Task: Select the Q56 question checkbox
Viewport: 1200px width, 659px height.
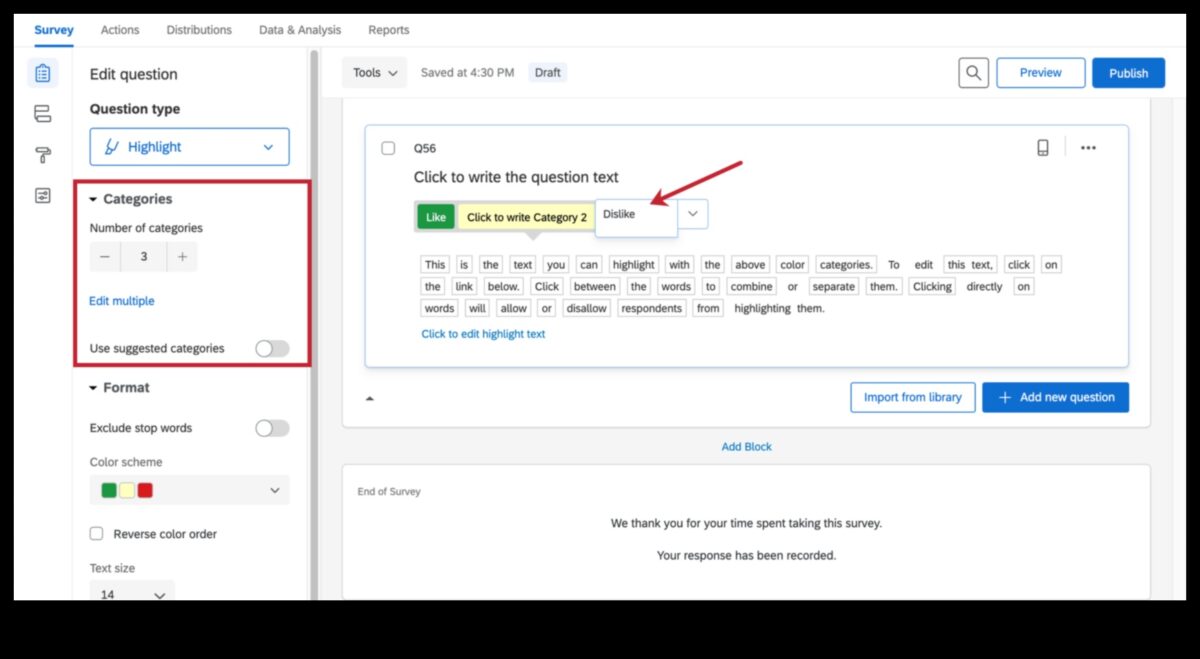Action: coord(388,148)
